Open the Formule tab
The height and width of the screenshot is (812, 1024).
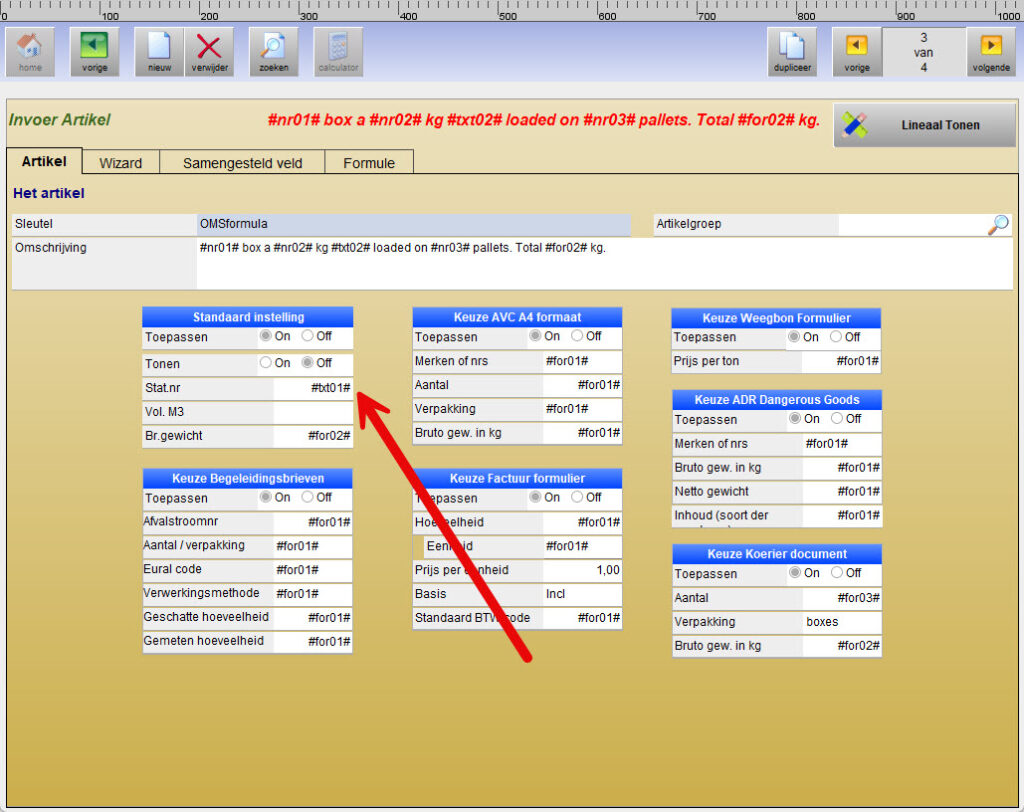tap(368, 163)
